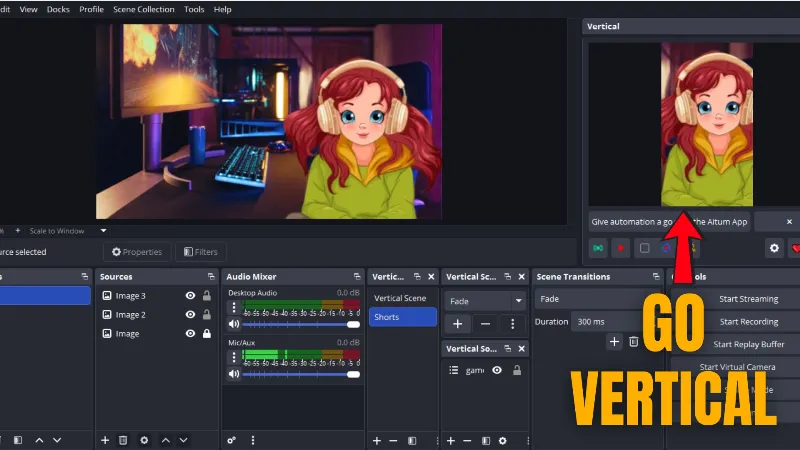Expand Scale to Window dropdown
The width and height of the screenshot is (800, 450).
pos(102,231)
